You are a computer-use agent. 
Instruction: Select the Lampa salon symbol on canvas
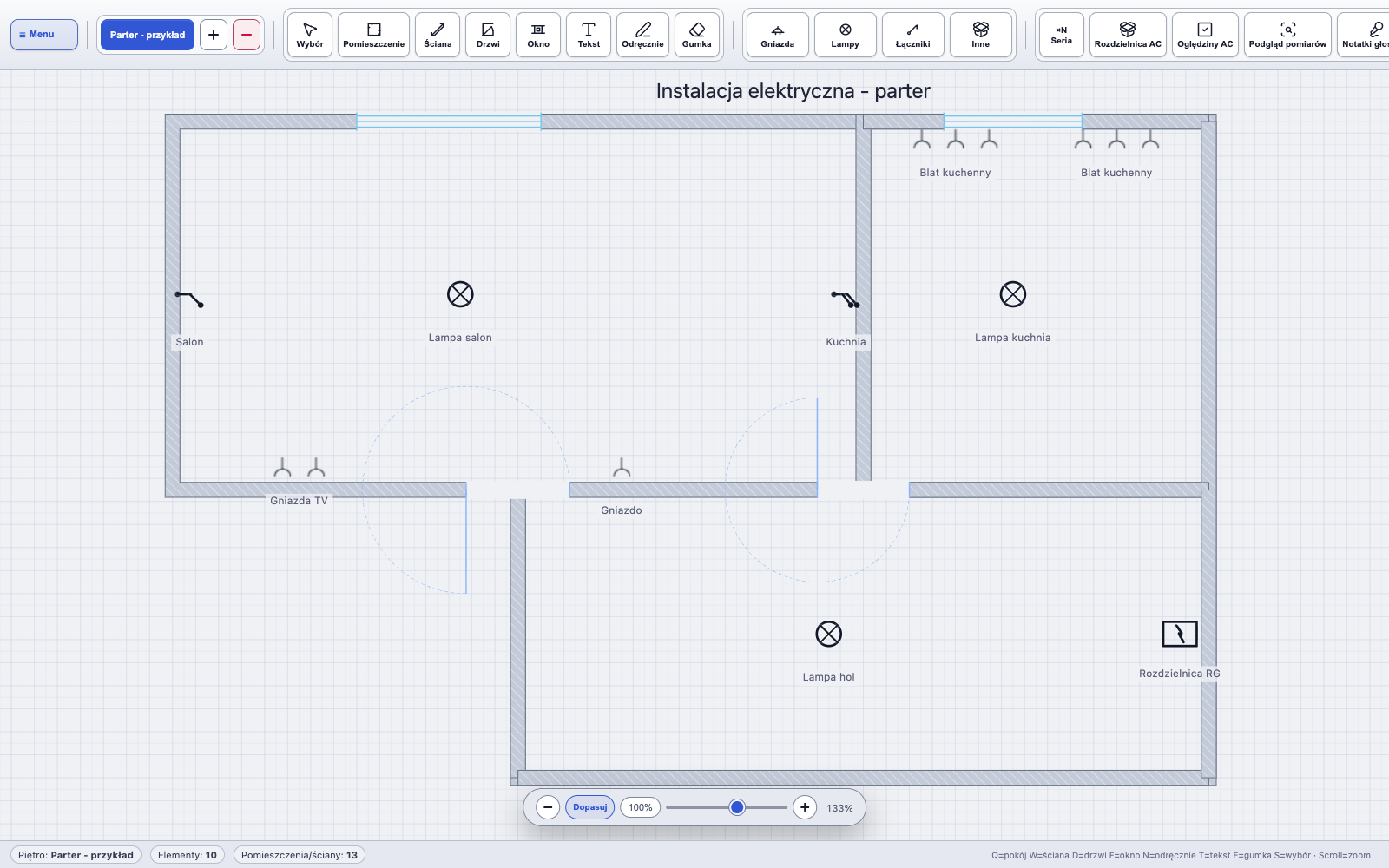pos(460,294)
